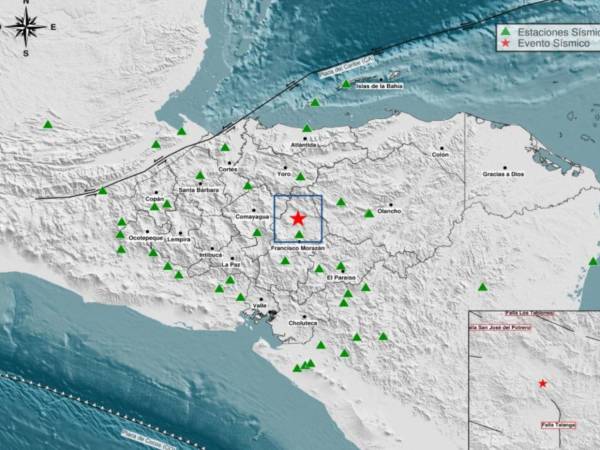This screenshot has width=600, height=450.
Task: Click the 'Evento Sísmico' legend text
Action: click(x=554, y=44)
